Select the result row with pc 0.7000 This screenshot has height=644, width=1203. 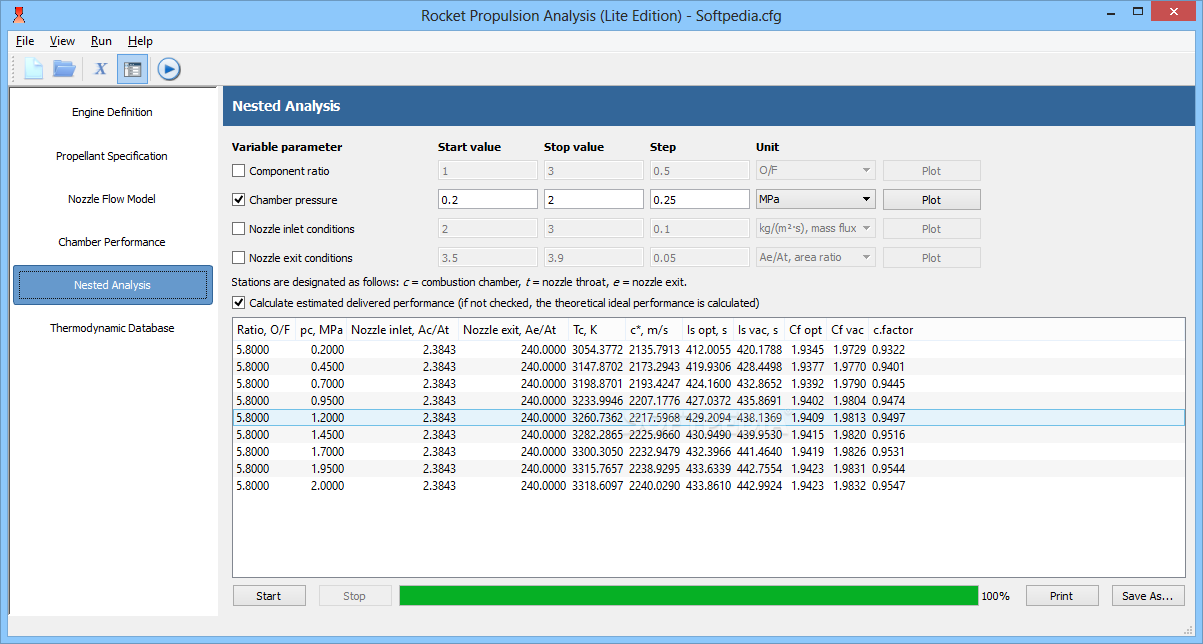(x=708, y=384)
